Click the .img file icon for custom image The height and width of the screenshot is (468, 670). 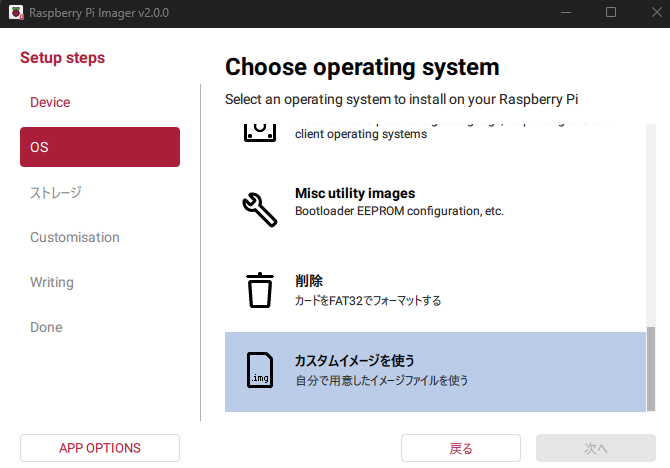[x=259, y=371]
